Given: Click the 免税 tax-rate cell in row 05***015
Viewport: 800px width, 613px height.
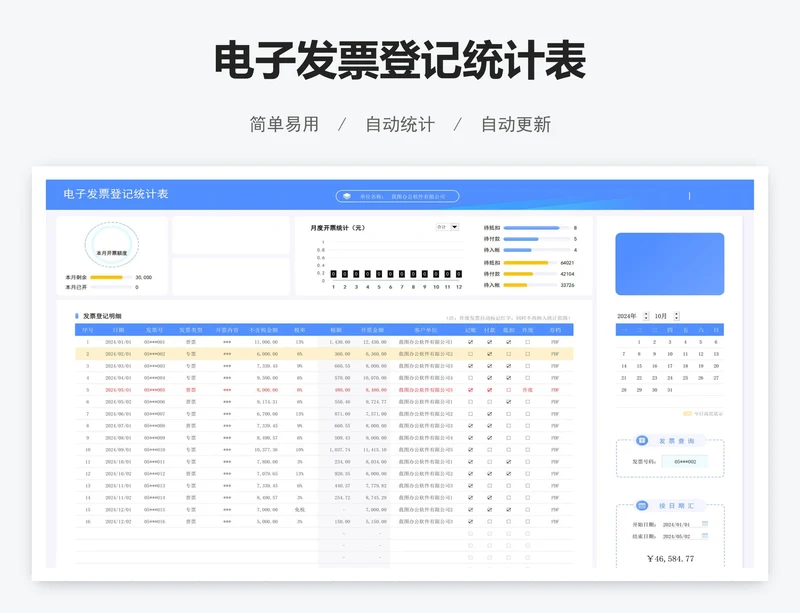Looking at the screenshot, I should pyautogui.click(x=299, y=509).
